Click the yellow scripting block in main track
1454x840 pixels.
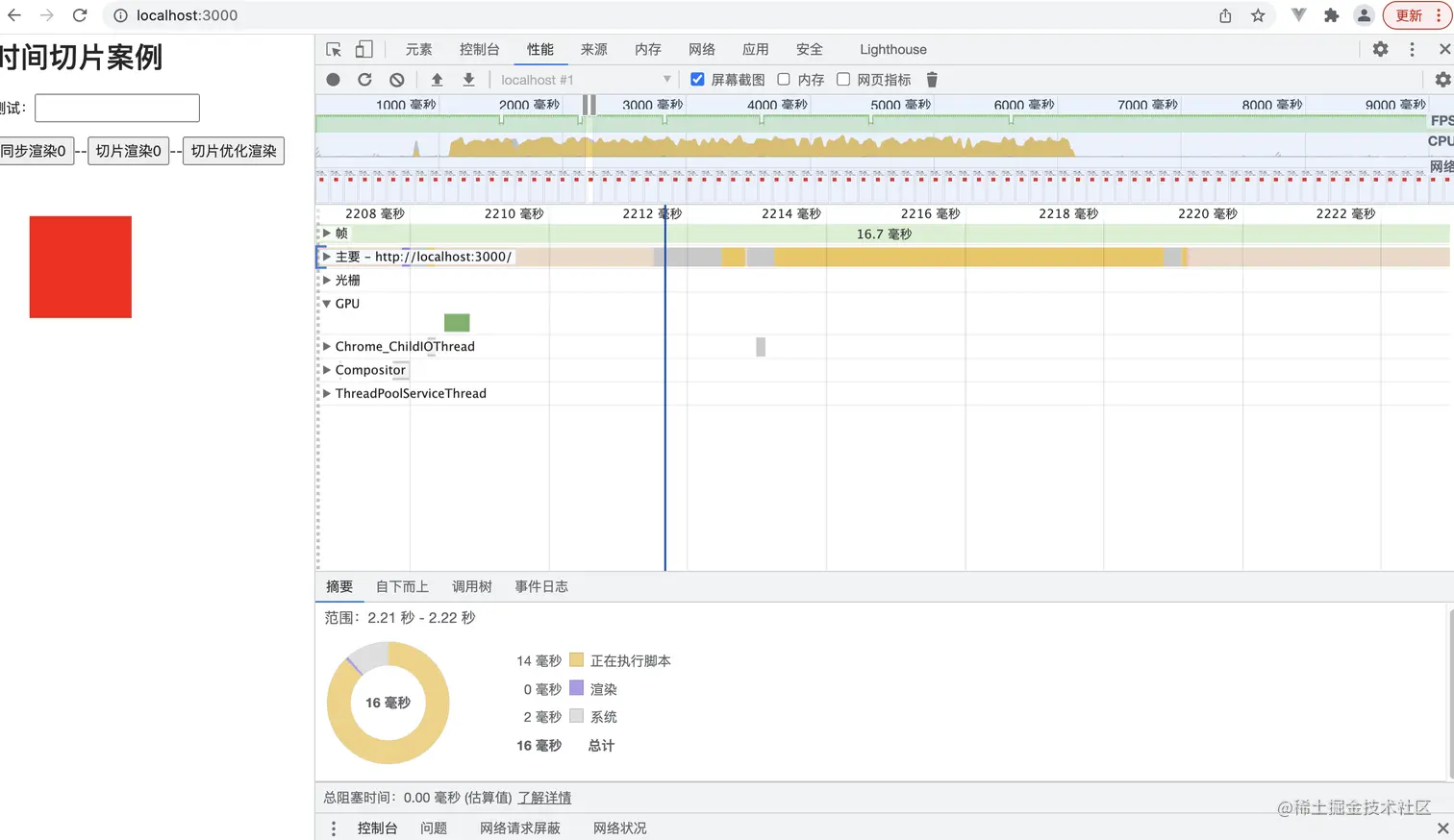click(x=968, y=257)
